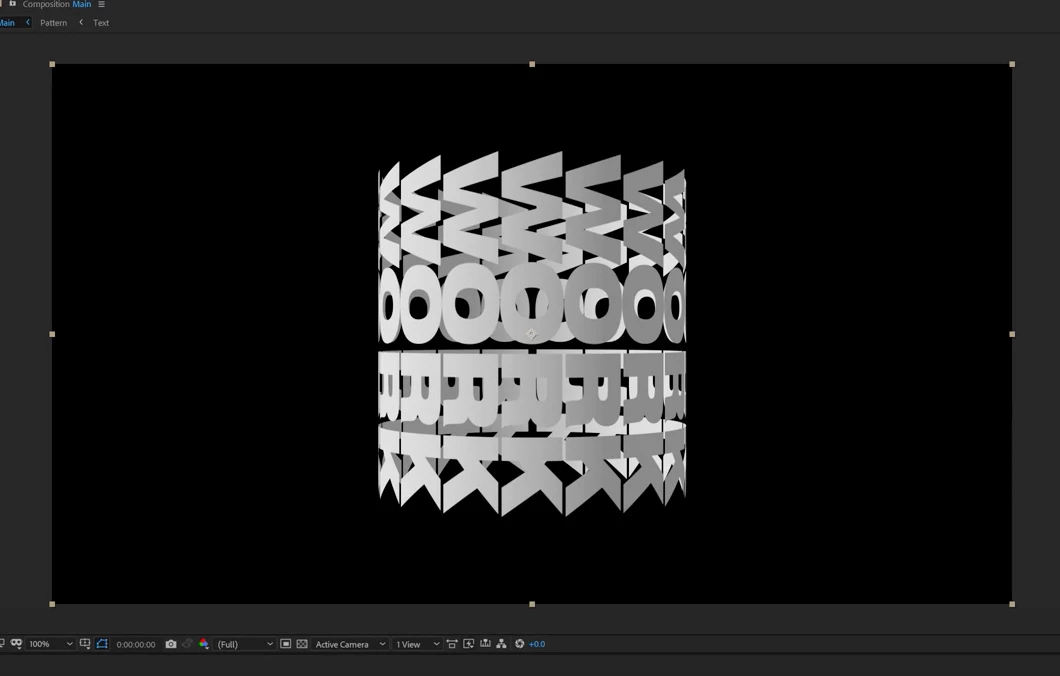The height and width of the screenshot is (676, 1060).
Task: Toggle pixel aspect ratio correction
Action: [x=452, y=644]
